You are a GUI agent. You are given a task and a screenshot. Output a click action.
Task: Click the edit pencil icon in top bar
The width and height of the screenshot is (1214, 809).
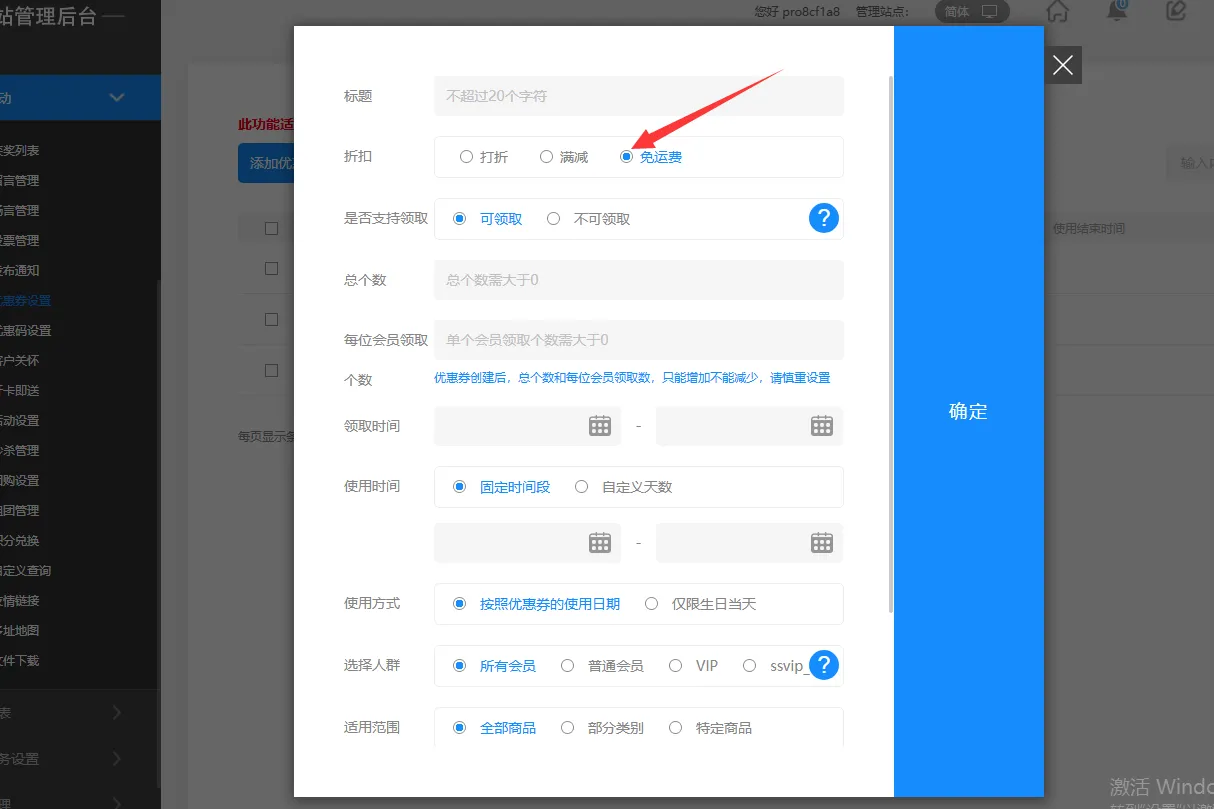click(1176, 11)
